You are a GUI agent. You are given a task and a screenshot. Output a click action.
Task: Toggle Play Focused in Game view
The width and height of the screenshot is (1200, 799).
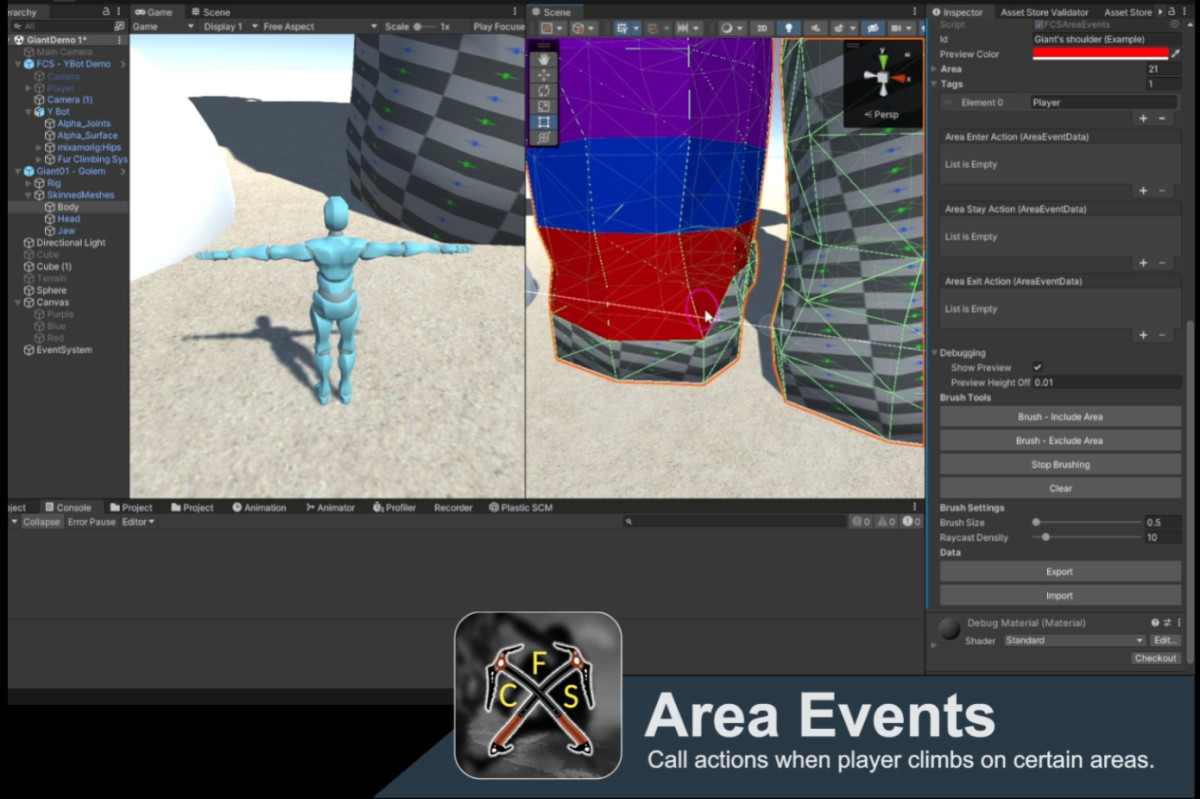(x=498, y=27)
